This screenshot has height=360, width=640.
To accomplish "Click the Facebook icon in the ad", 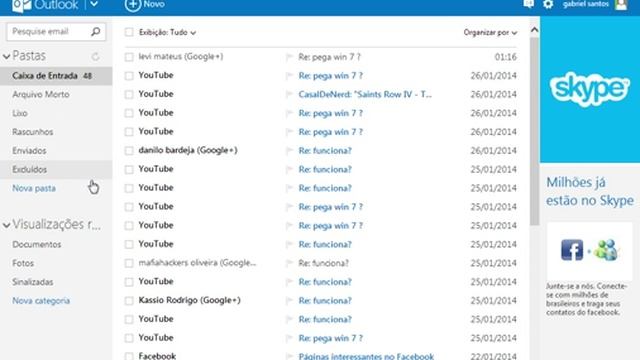I will click(572, 250).
